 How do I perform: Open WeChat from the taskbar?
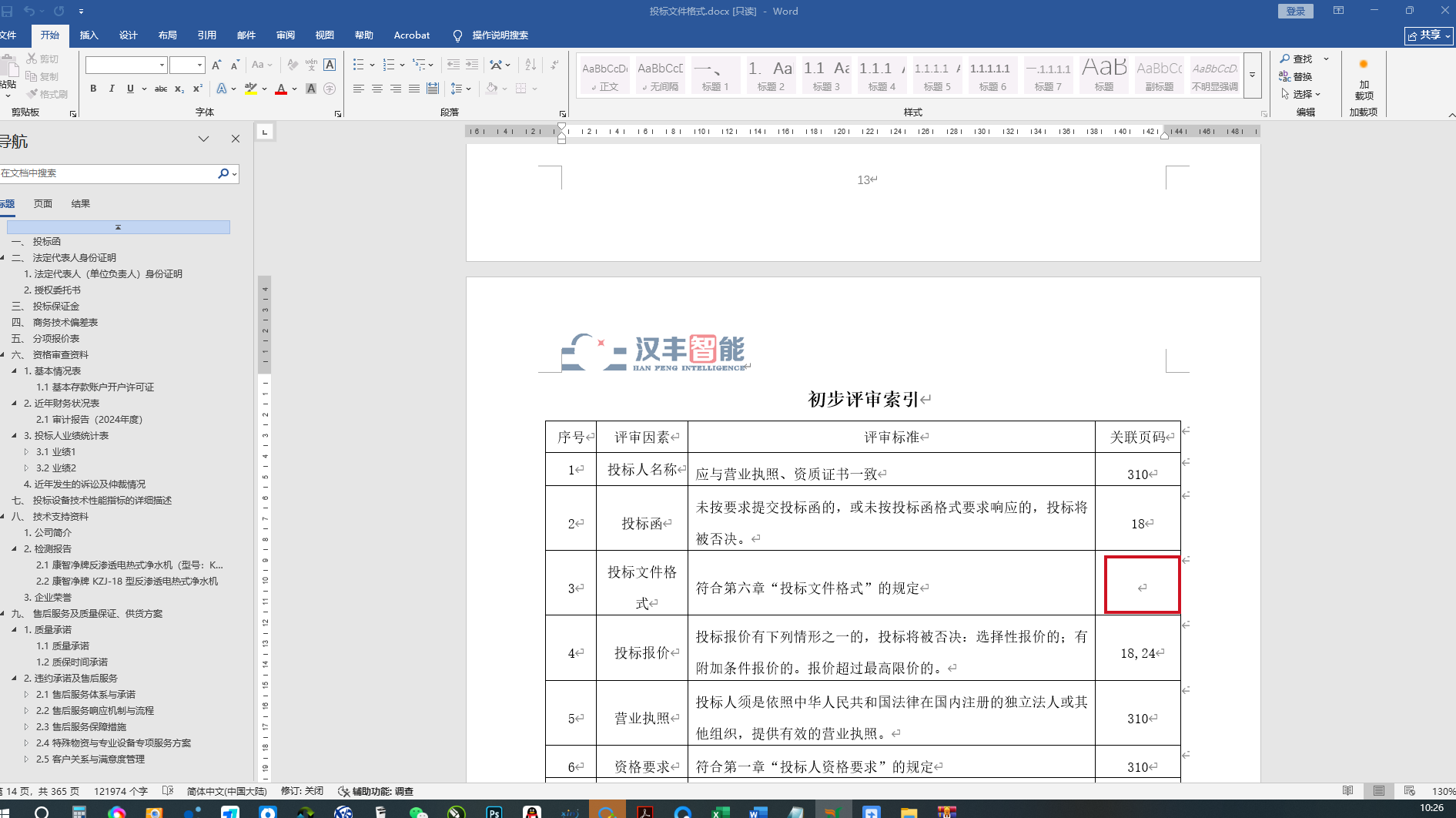click(x=418, y=812)
